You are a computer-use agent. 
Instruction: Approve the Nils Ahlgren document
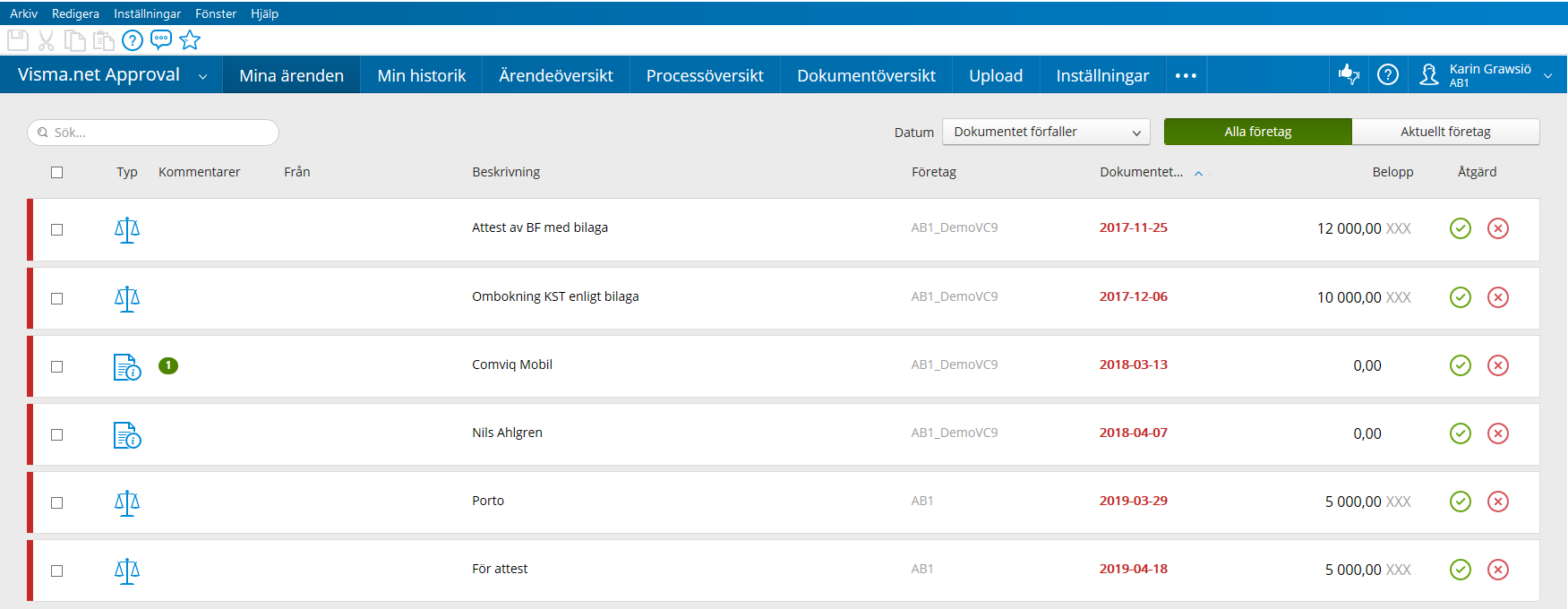1461,433
